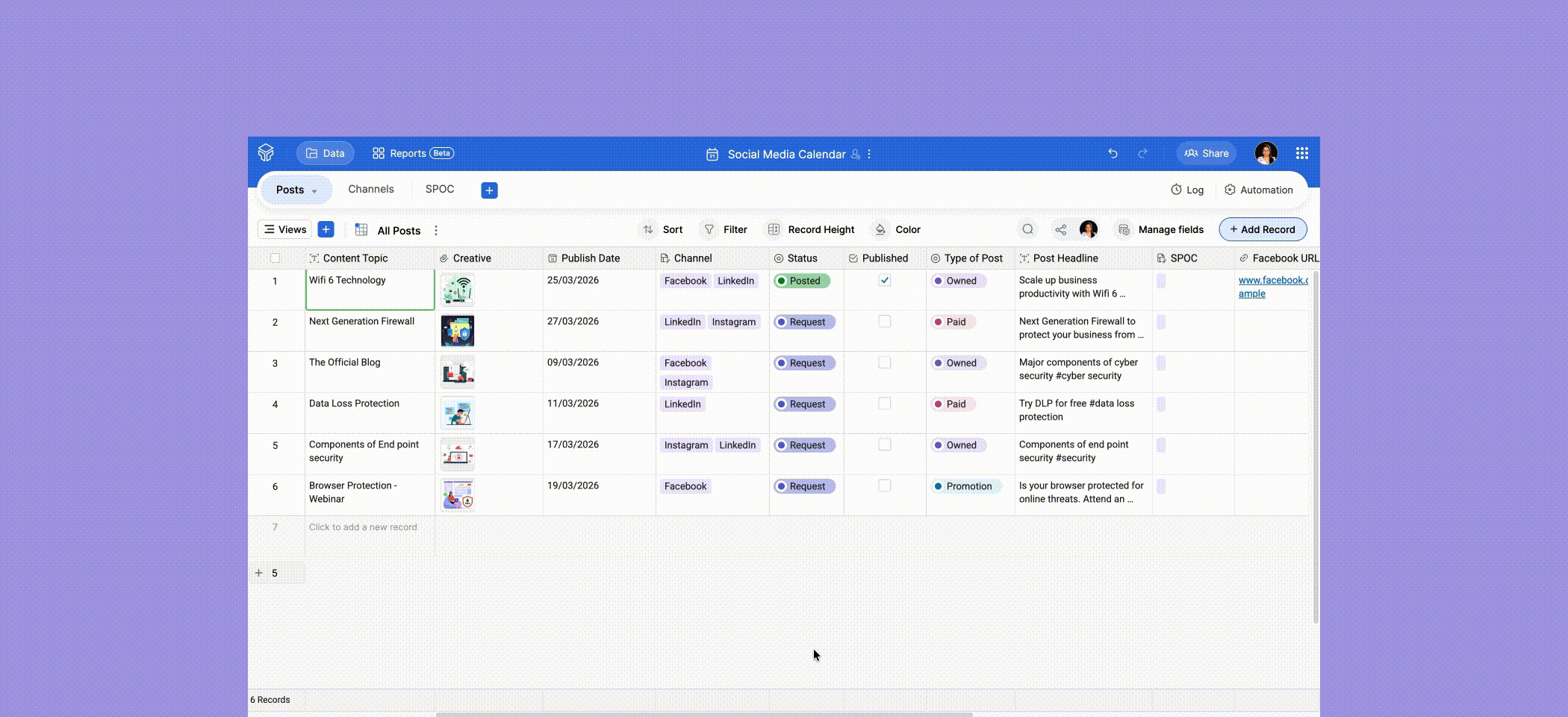Uncheck Published for Wifi 6 Technology
Image resolution: width=1568 pixels, height=717 pixels.
[x=885, y=280]
